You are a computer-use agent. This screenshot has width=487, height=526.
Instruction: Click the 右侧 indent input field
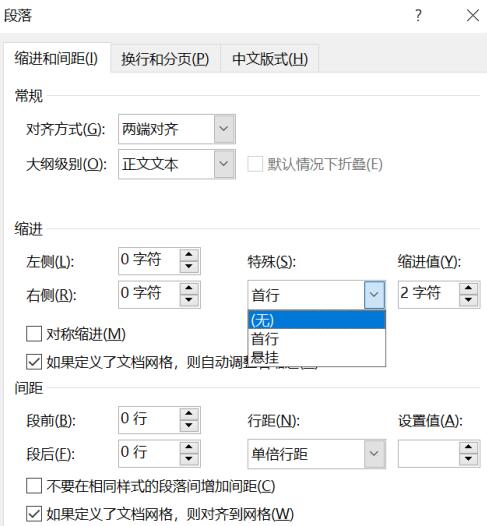149,294
